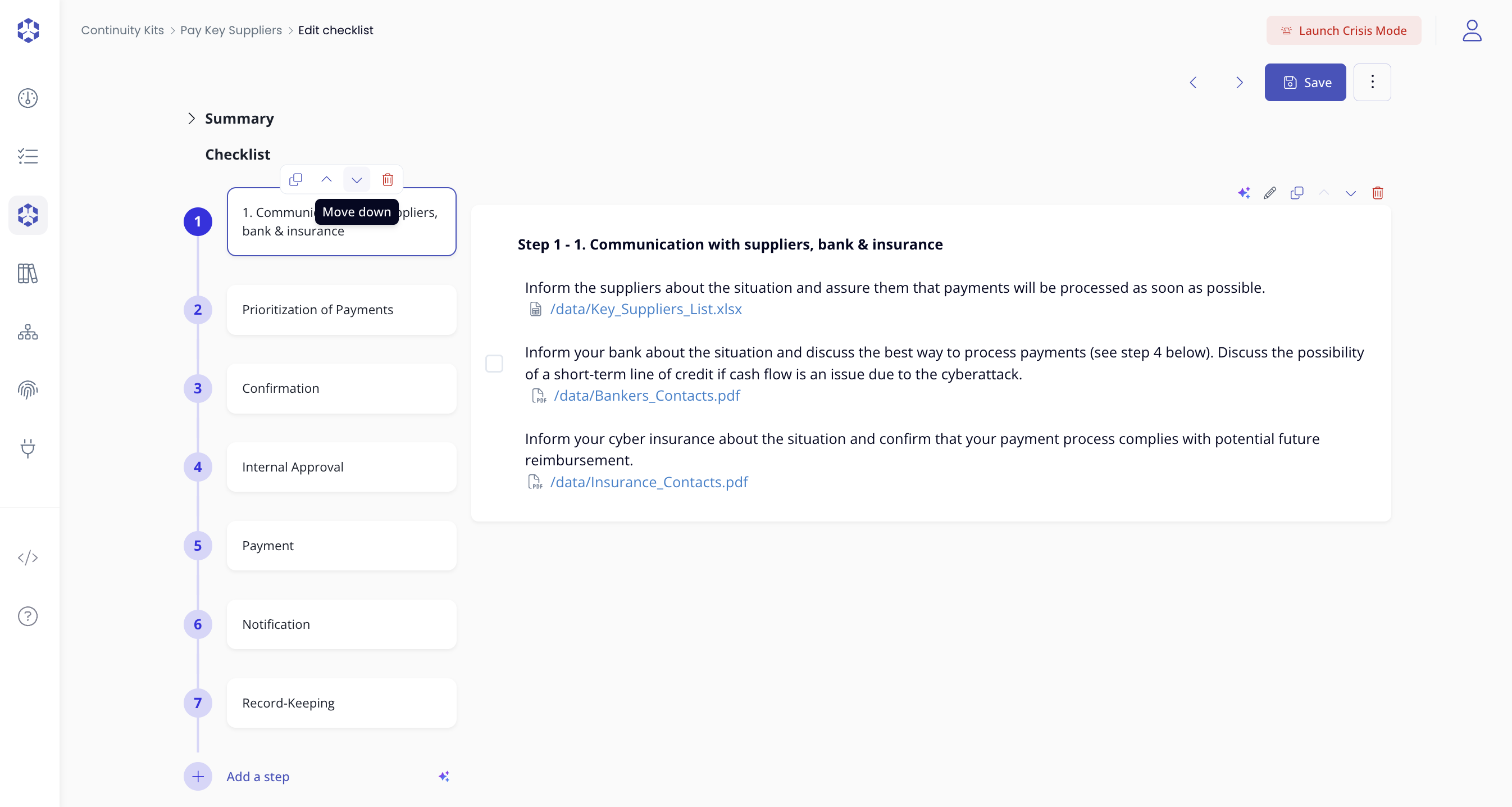This screenshot has width=1512, height=807.
Task: Duplicate step 1 from floating step toolbar
Action: pos(296,179)
